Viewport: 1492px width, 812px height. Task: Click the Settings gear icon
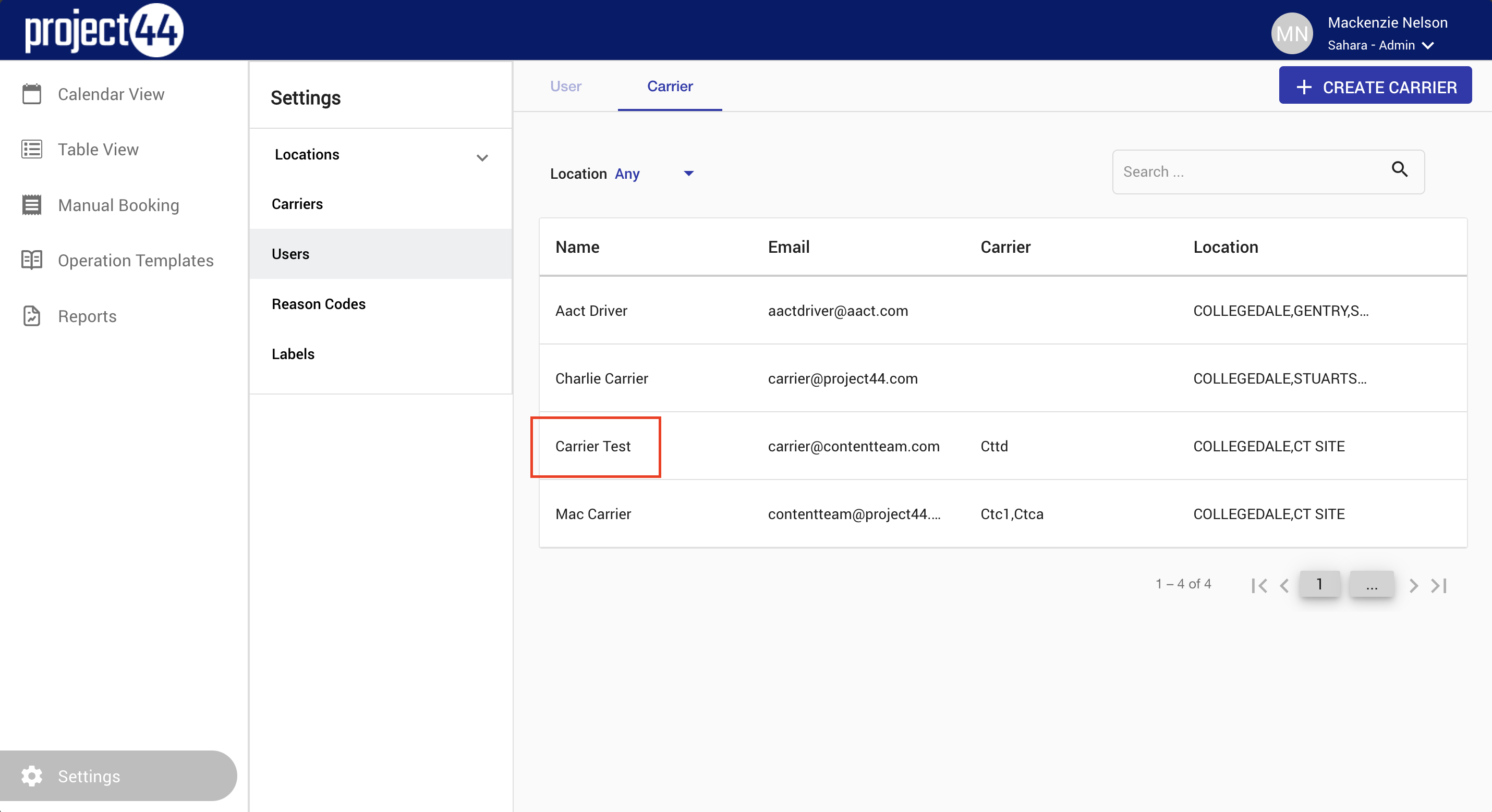(32, 776)
